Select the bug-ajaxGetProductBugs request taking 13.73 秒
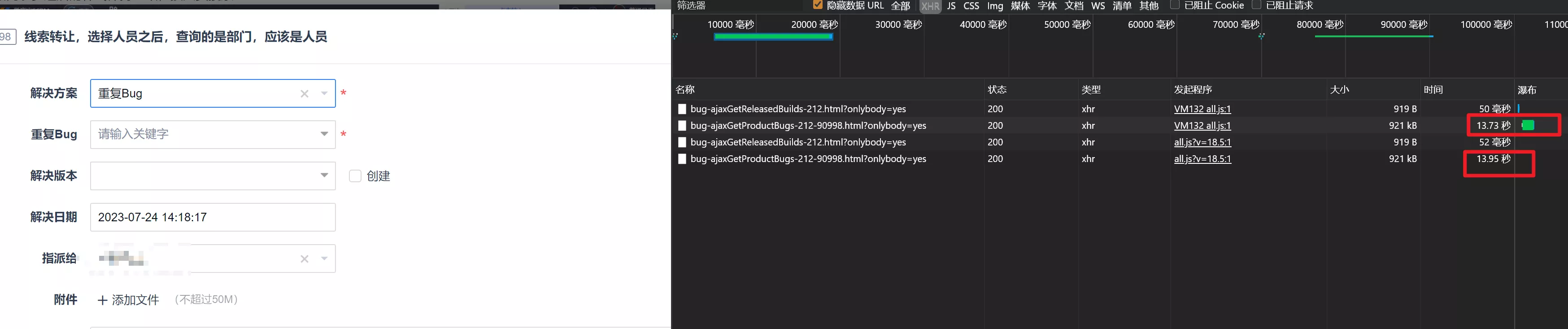Image resolution: width=1568 pixels, height=329 pixels. coord(808,126)
